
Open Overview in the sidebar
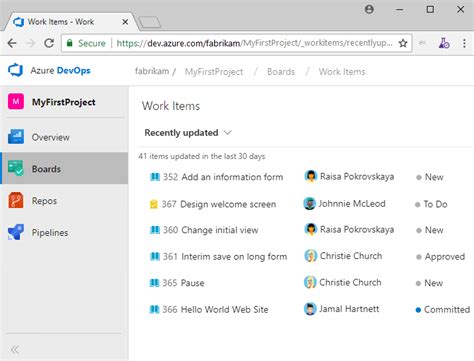[65, 137]
